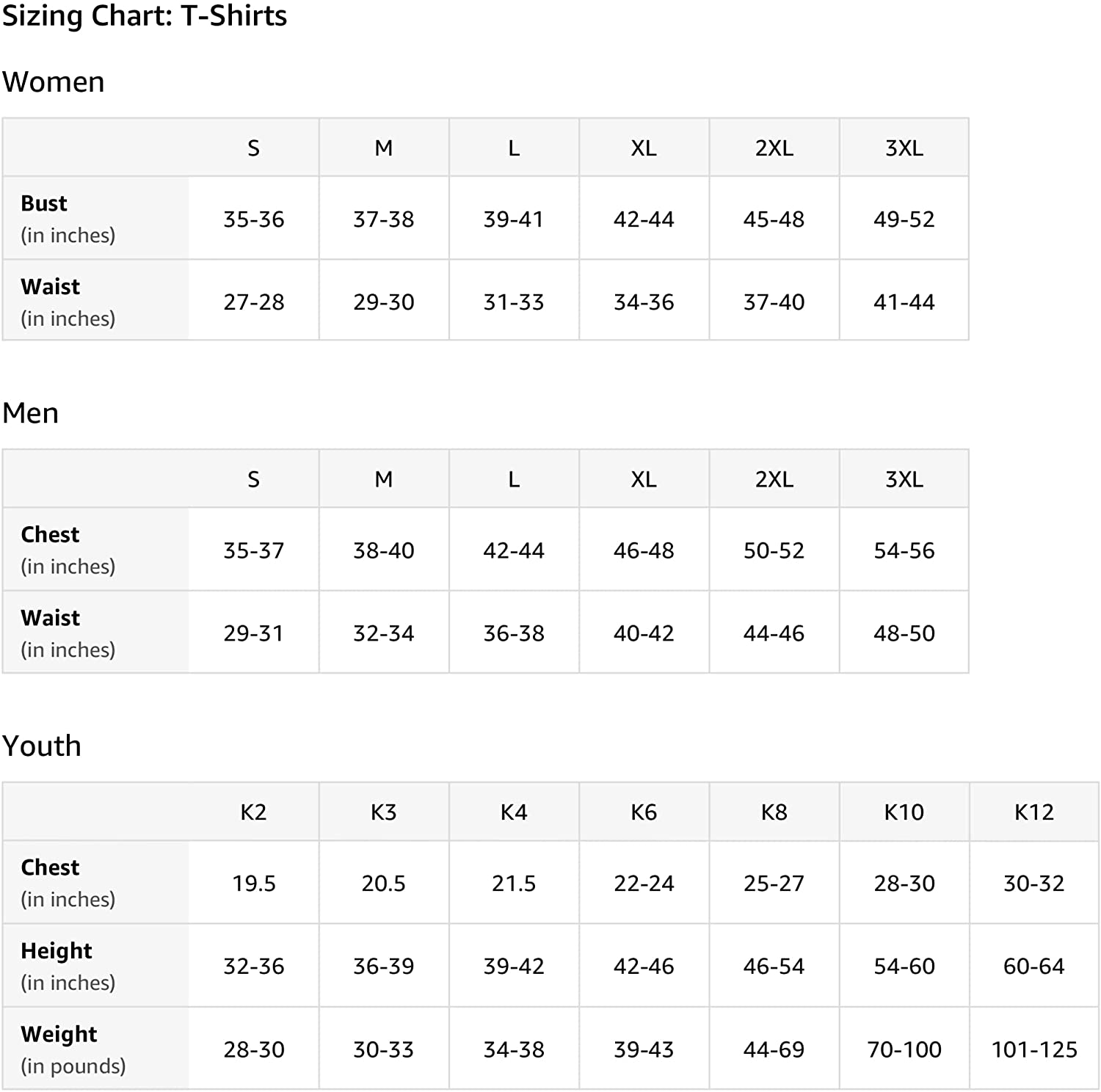Select the Women section heading

[x=54, y=82]
